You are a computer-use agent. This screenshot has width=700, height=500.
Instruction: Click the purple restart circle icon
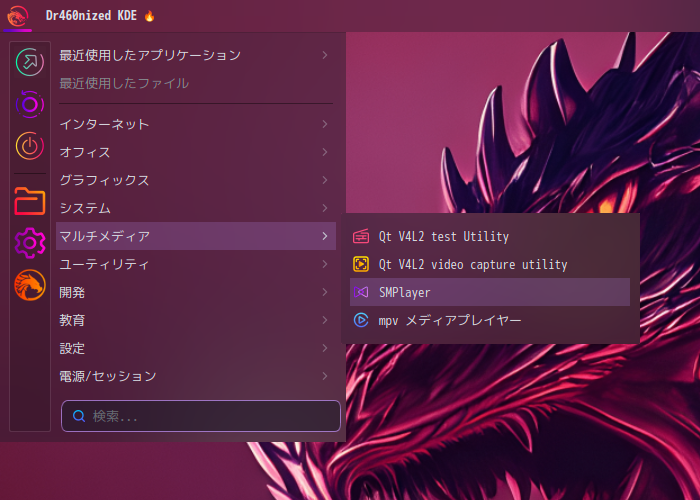[x=30, y=104]
